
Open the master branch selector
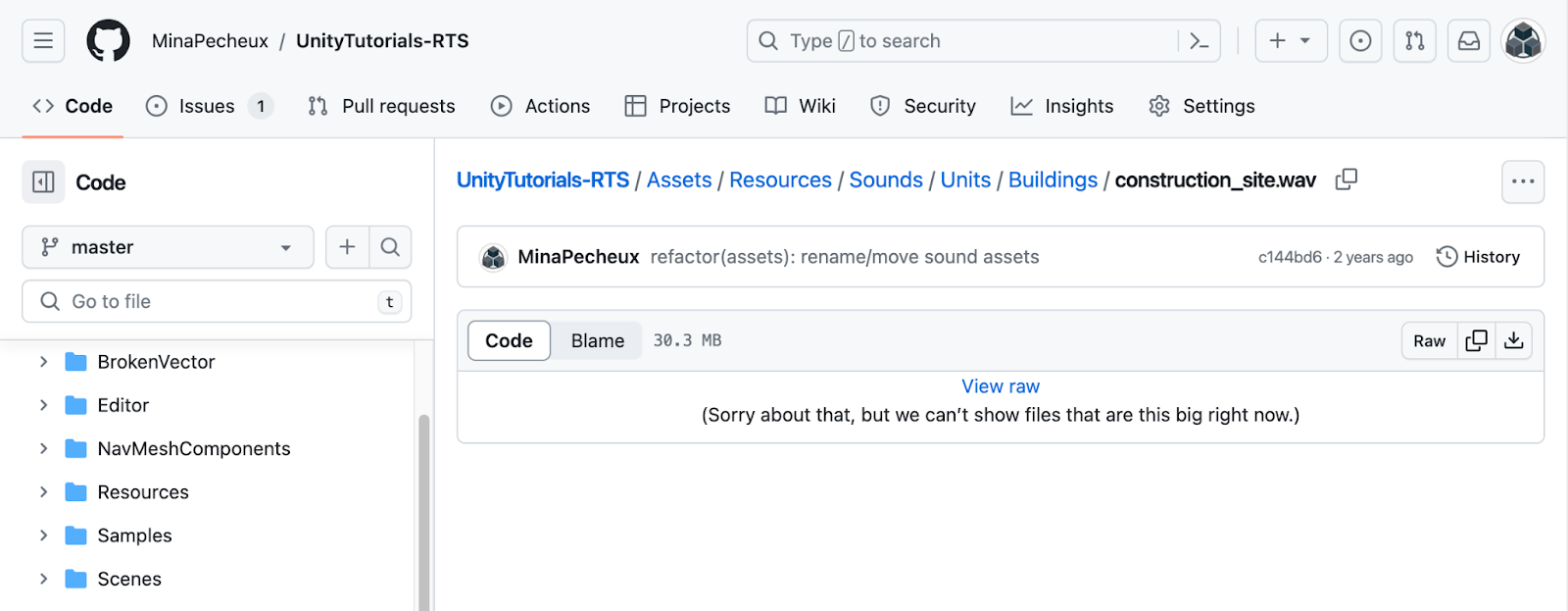[168, 247]
